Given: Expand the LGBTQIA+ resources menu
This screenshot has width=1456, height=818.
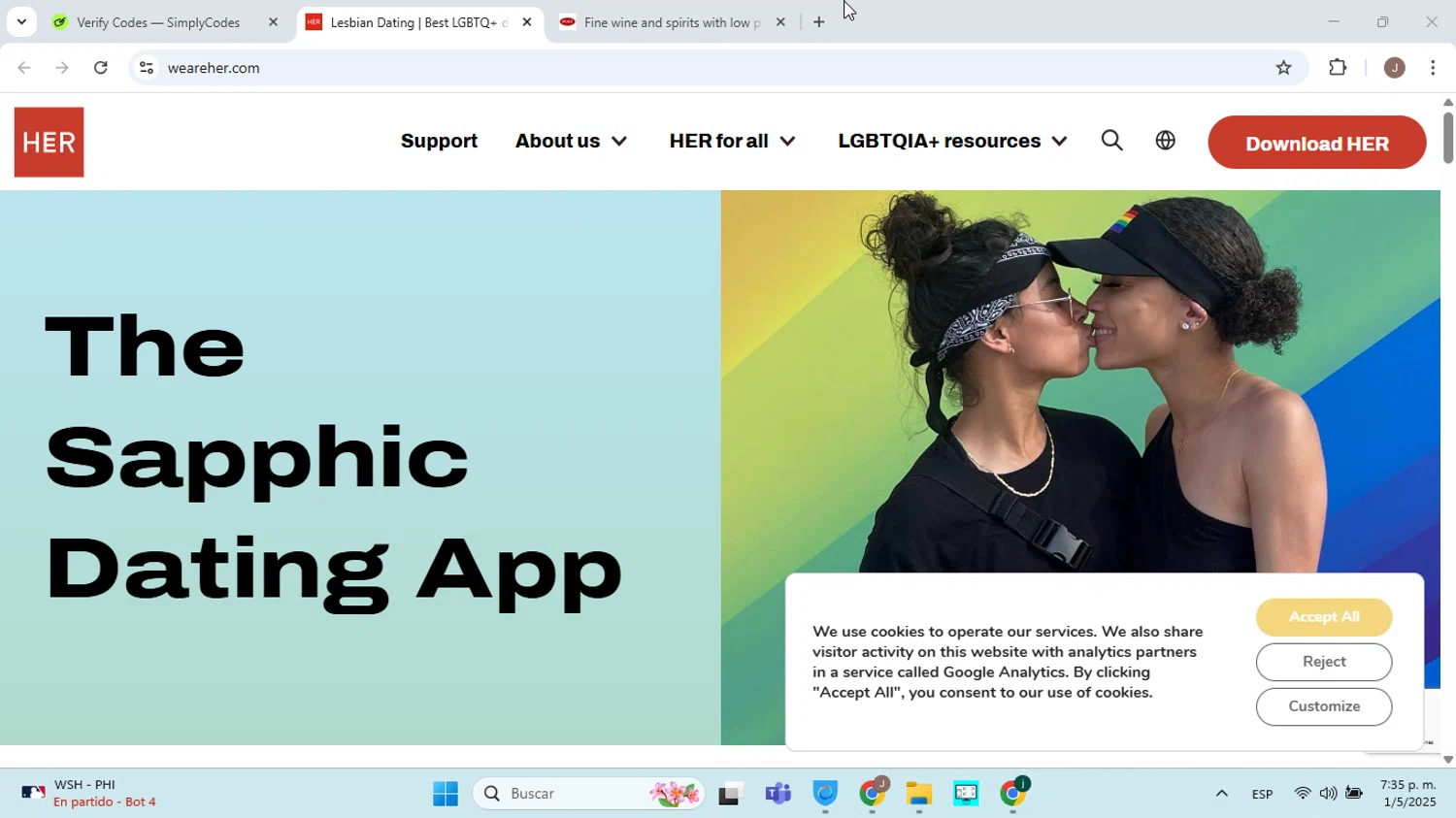Looking at the screenshot, I should tap(952, 142).
